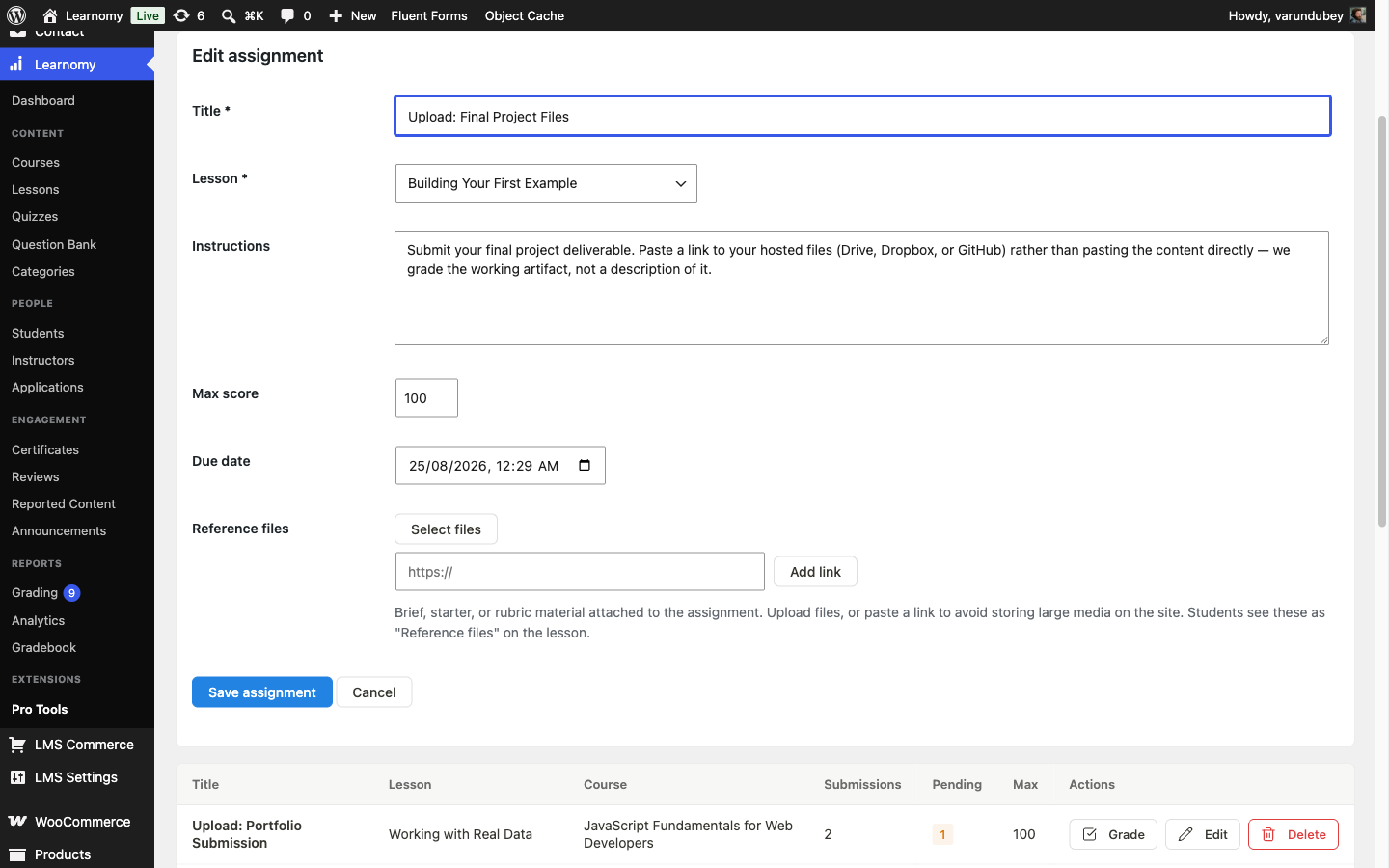Click Save assignment button
This screenshot has height=868, width=1389.
[262, 692]
